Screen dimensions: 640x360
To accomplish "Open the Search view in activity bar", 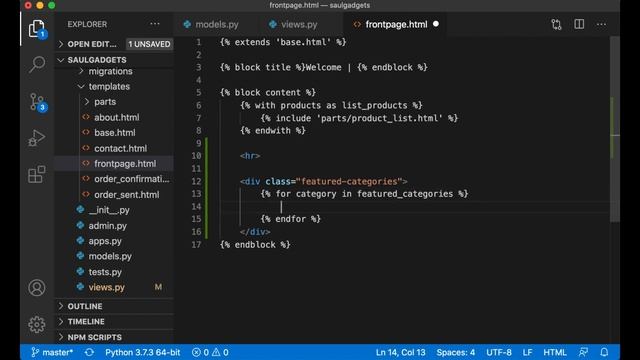I will coord(37,64).
